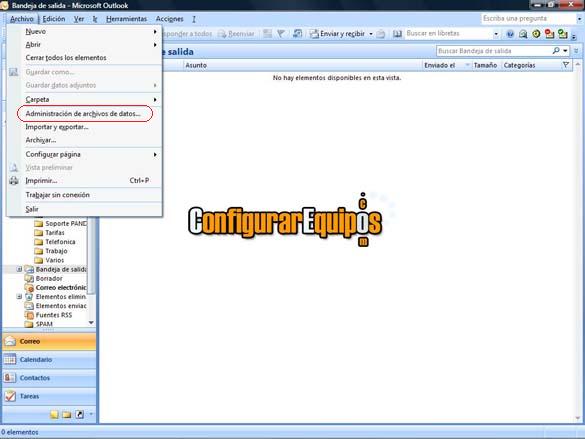The height and width of the screenshot is (439, 585).
Task: Expand the search pane chevron
Action: coord(576,51)
